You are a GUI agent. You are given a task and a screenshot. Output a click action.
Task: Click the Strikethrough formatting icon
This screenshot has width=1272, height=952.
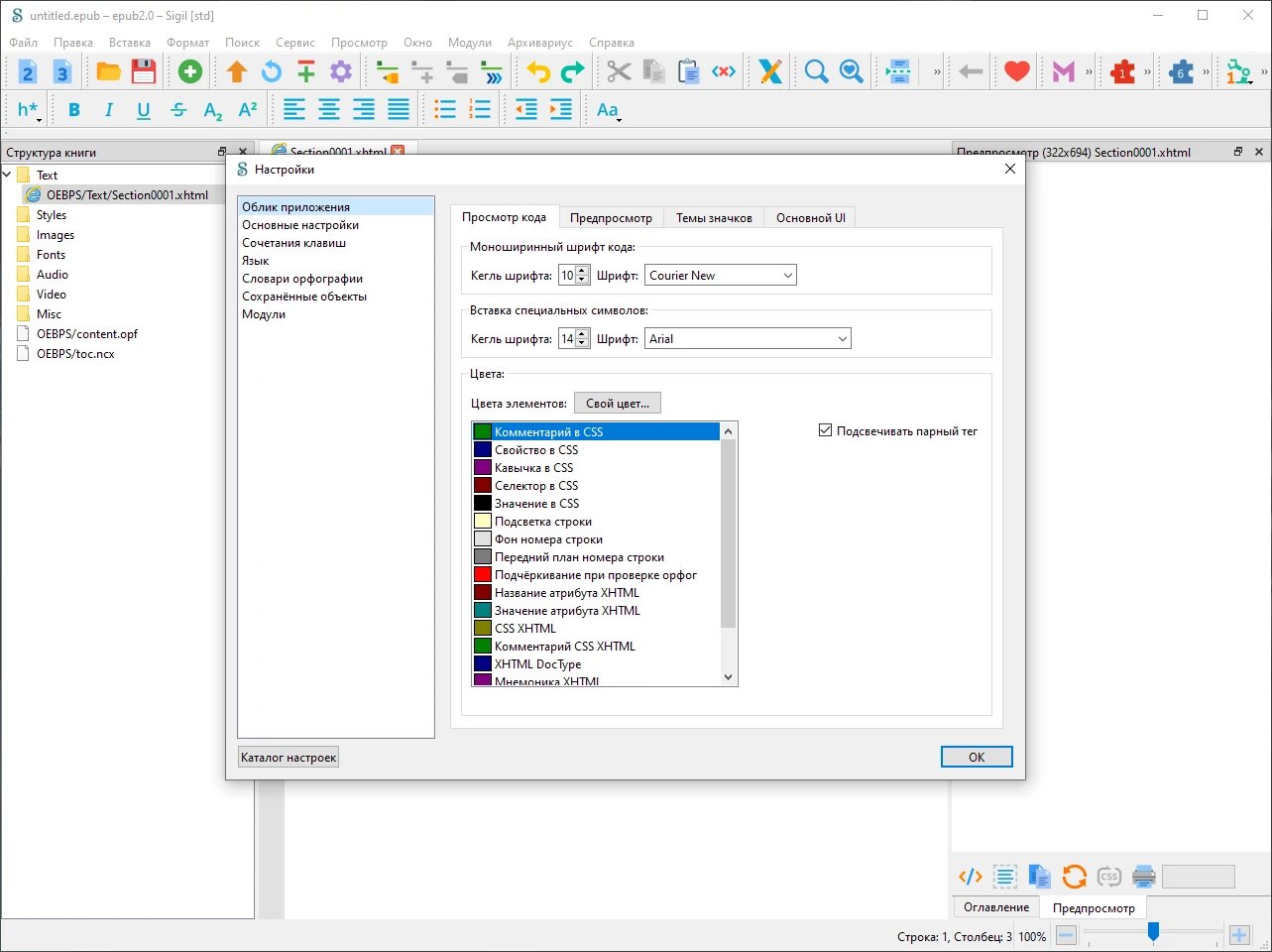point(178,110)
